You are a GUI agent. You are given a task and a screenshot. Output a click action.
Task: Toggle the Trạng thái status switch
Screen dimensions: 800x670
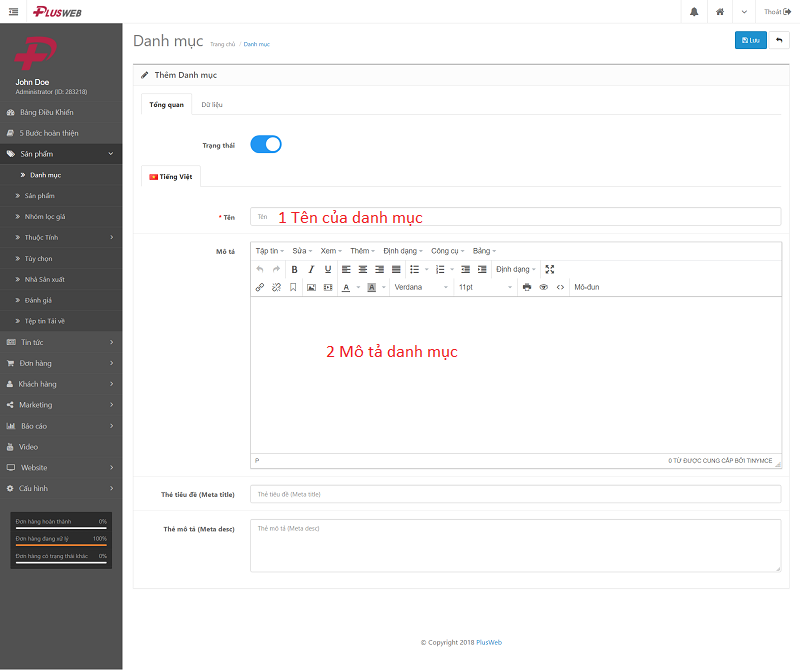pyautogui.click(x=266, y=144)
